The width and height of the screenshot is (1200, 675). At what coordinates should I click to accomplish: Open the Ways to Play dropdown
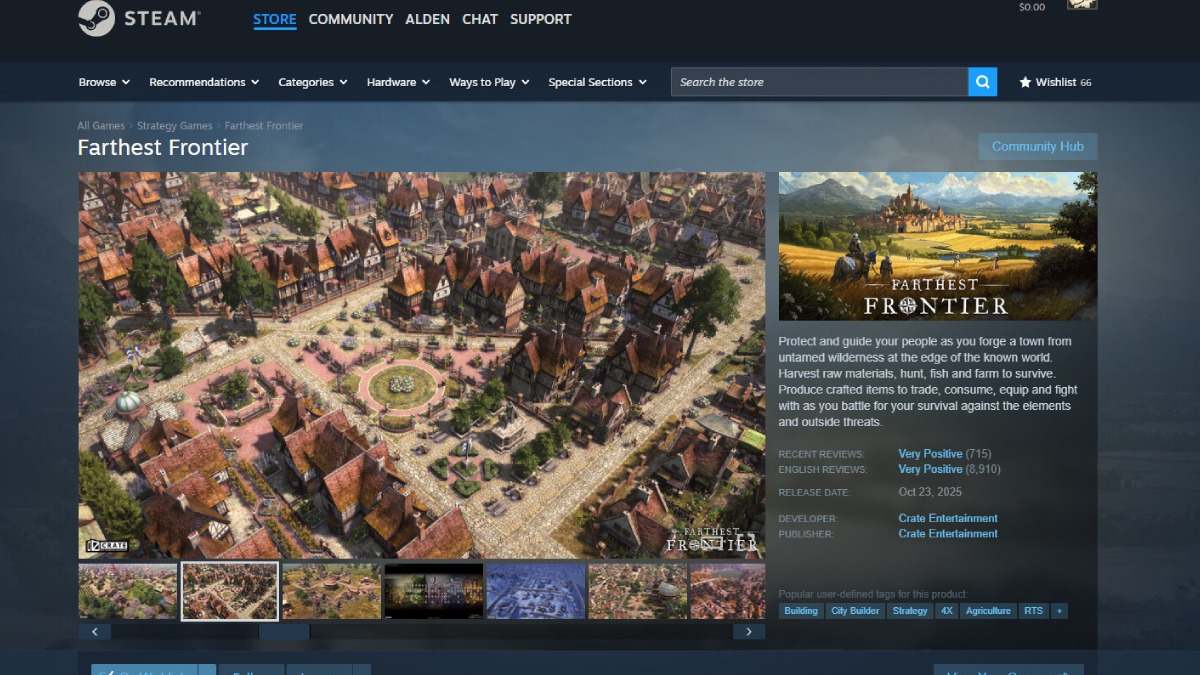tap(489, 82)
